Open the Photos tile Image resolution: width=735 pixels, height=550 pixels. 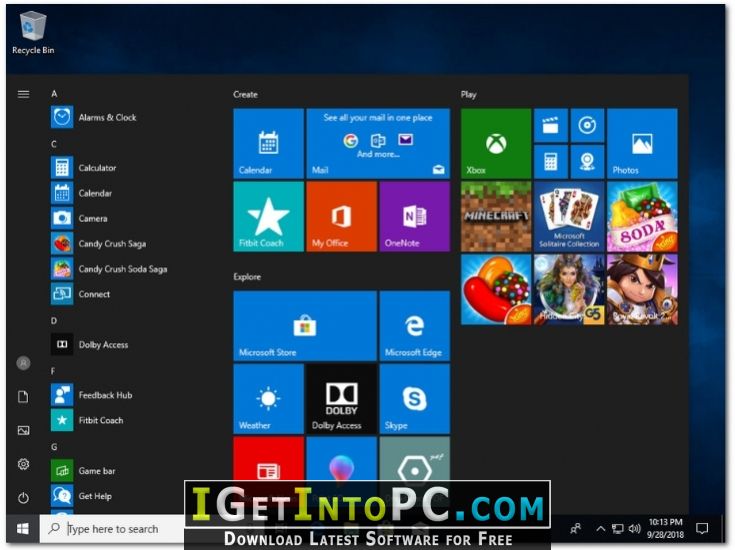click(x=642, y=143)
